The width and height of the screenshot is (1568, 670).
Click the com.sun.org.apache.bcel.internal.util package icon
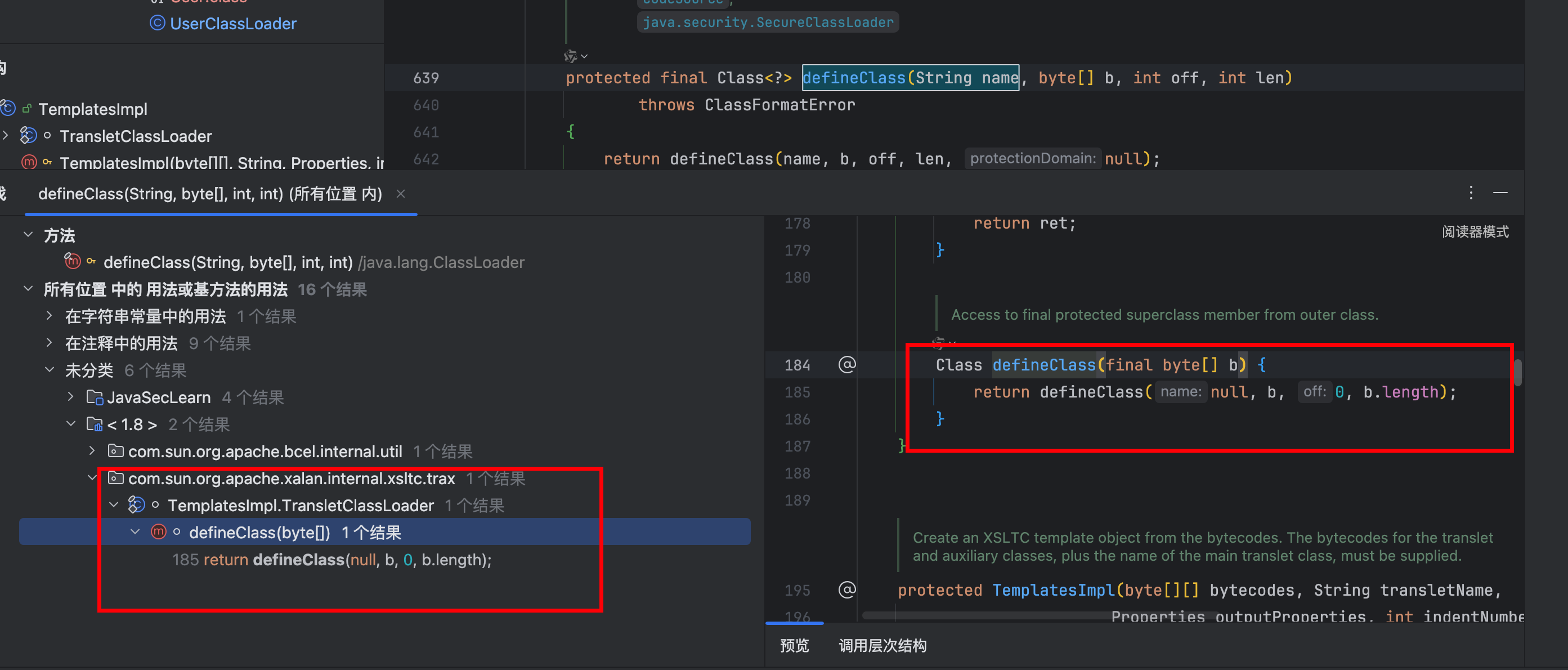(115, 451)
